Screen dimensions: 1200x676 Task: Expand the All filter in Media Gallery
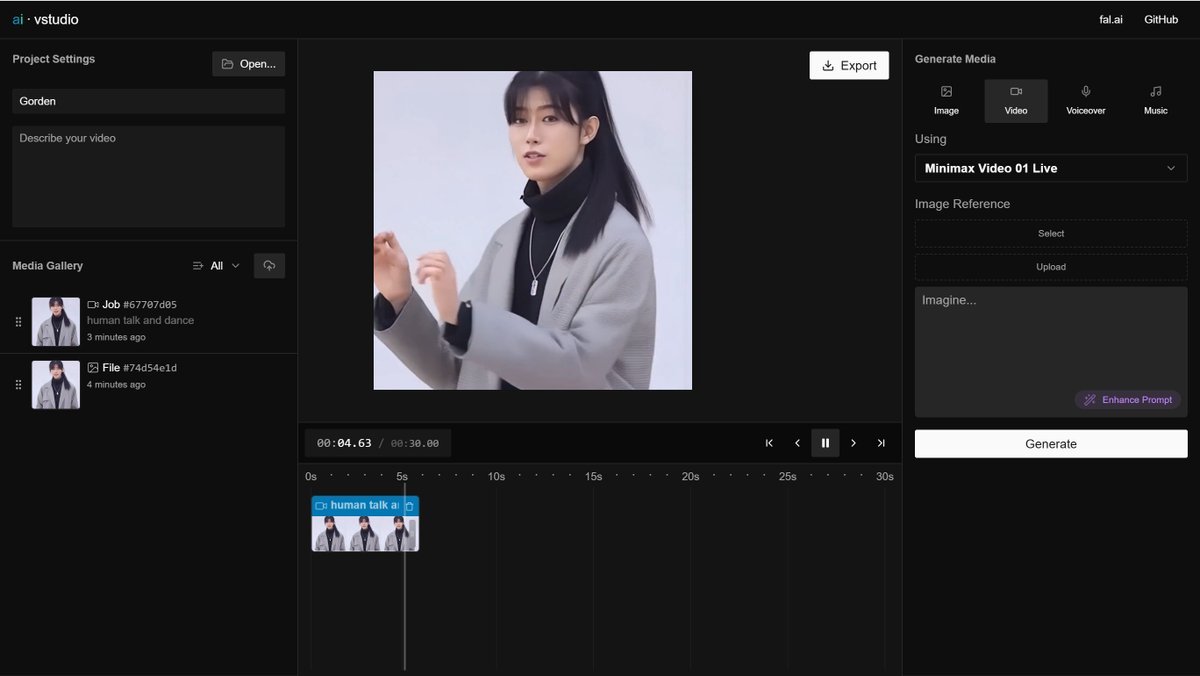point(216,266)
